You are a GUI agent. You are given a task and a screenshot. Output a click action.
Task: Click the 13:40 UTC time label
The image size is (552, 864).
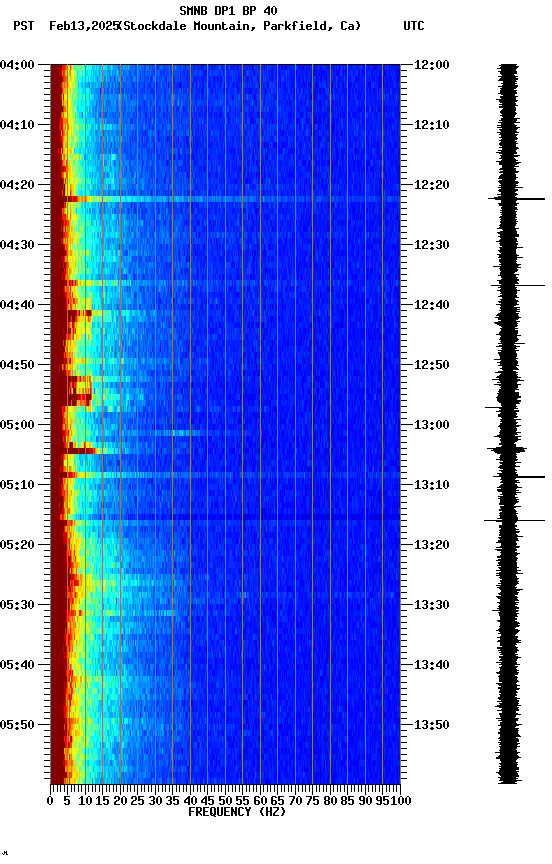point(431,665)
